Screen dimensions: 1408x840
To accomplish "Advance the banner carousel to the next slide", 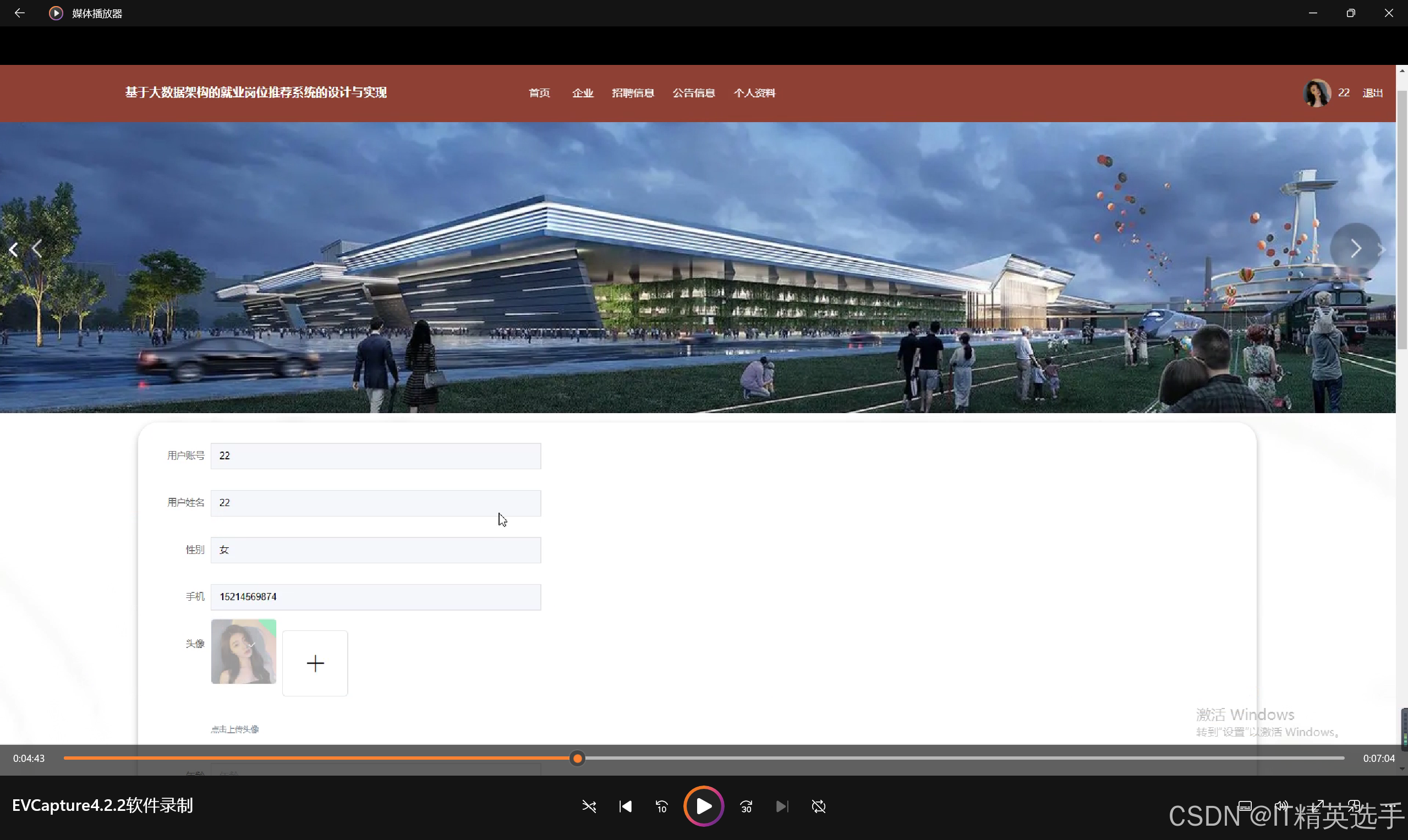I will pos(1355,248).
